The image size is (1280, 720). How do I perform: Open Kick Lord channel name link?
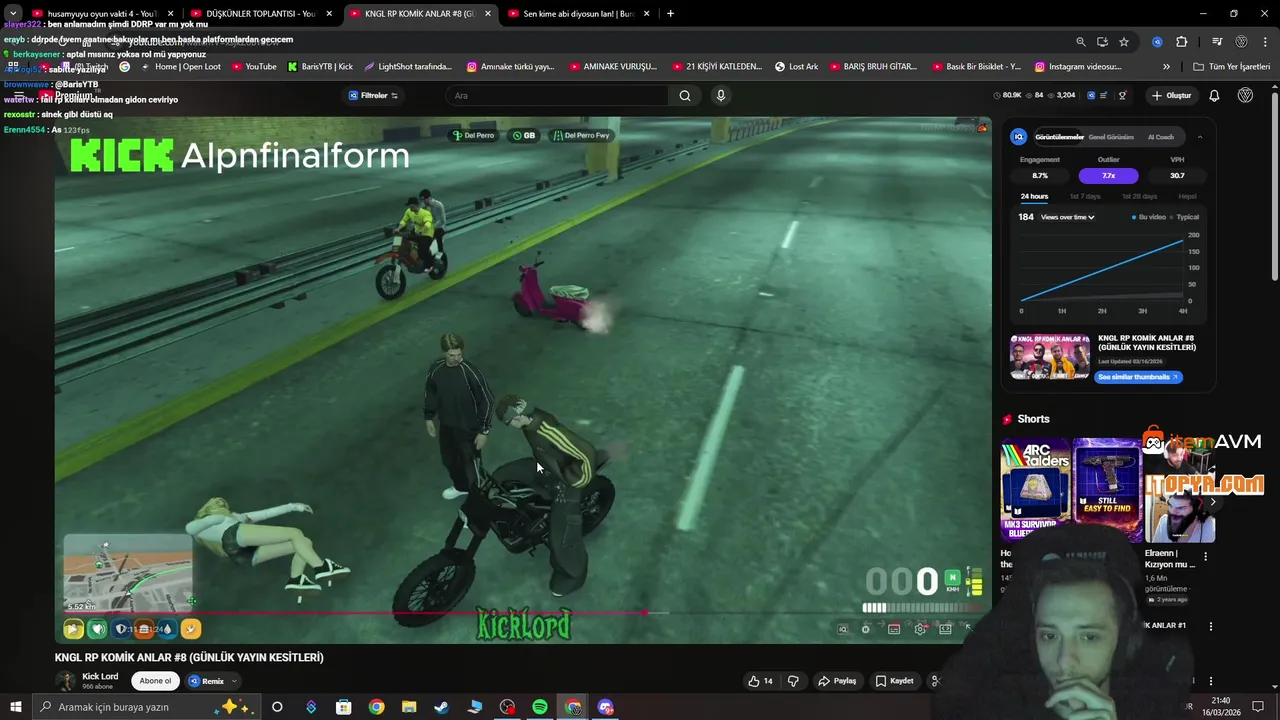100,676
